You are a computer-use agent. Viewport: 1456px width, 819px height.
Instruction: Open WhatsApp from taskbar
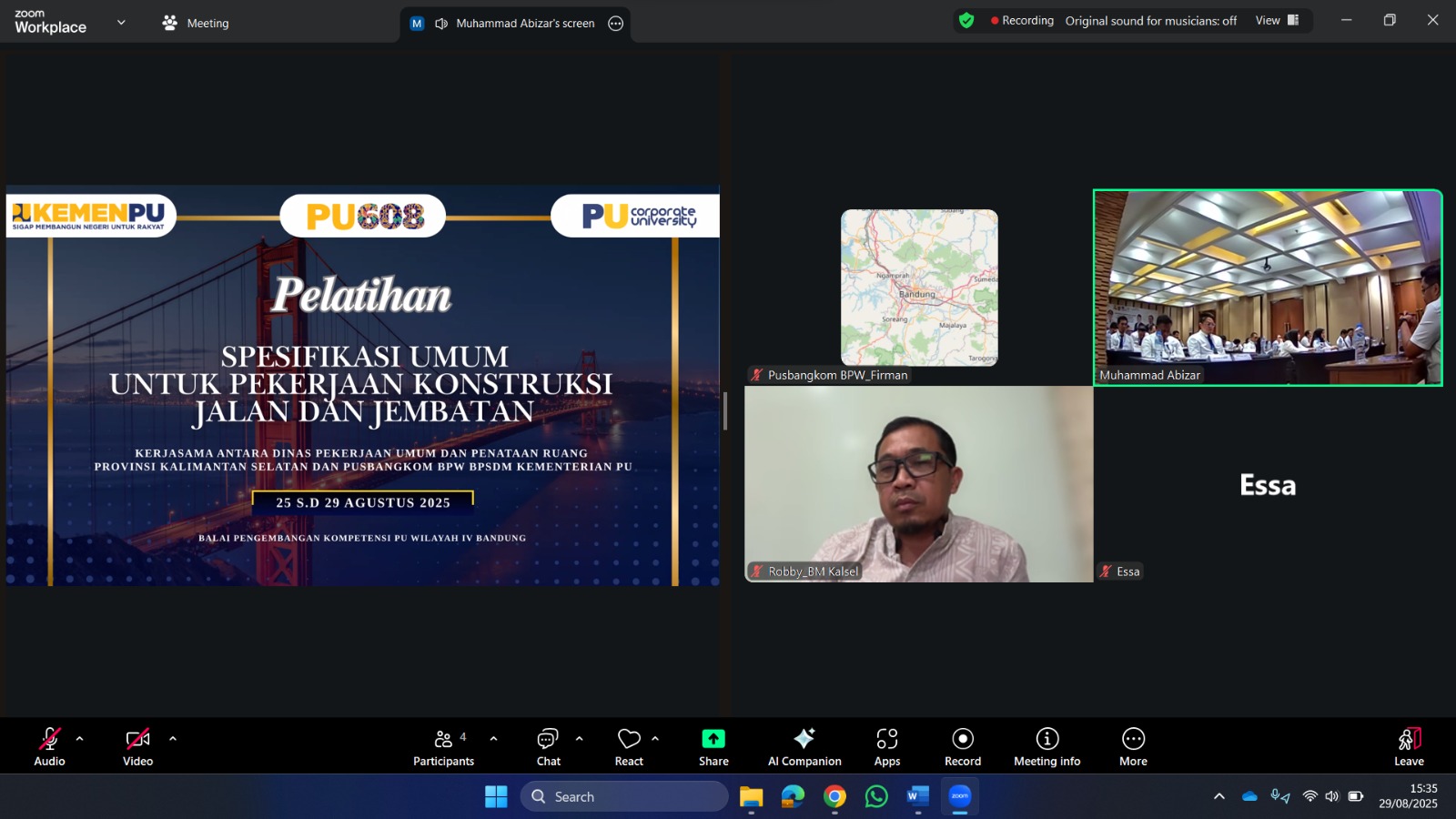click(876, 796)
